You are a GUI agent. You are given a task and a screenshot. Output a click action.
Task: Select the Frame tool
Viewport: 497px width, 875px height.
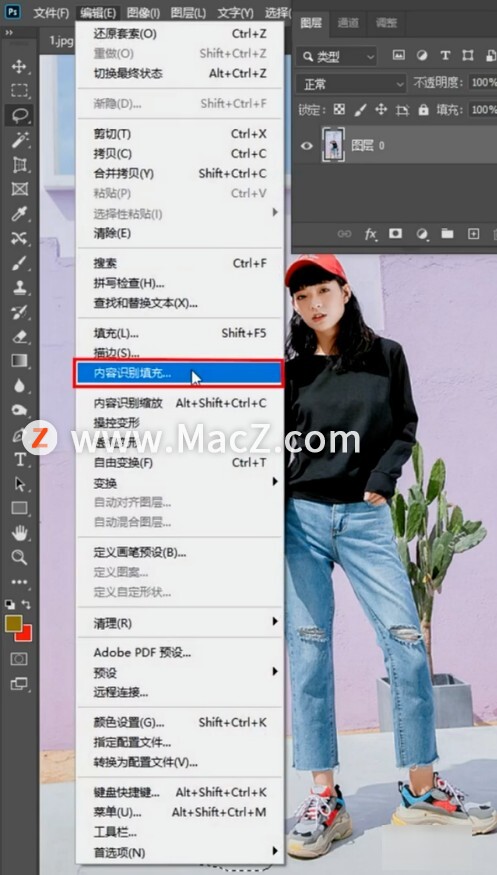19,189
